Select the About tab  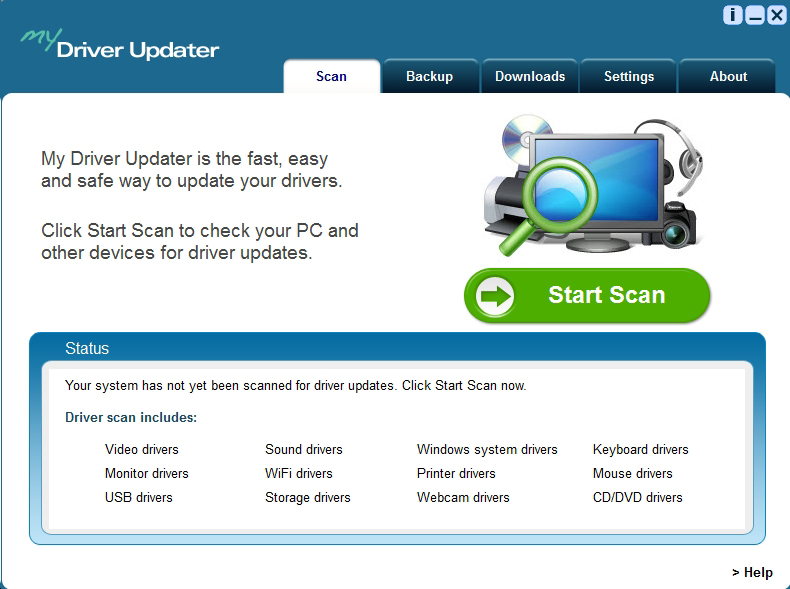pos(728,77)
